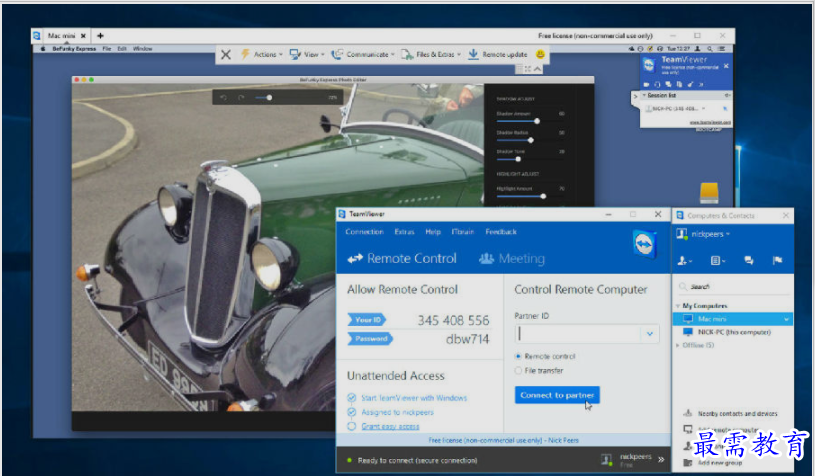Open the BeFunky Express menu on Mac
The height and width of the screenshot is (476, 815).
pyautogui.click(x=74, y=49)
